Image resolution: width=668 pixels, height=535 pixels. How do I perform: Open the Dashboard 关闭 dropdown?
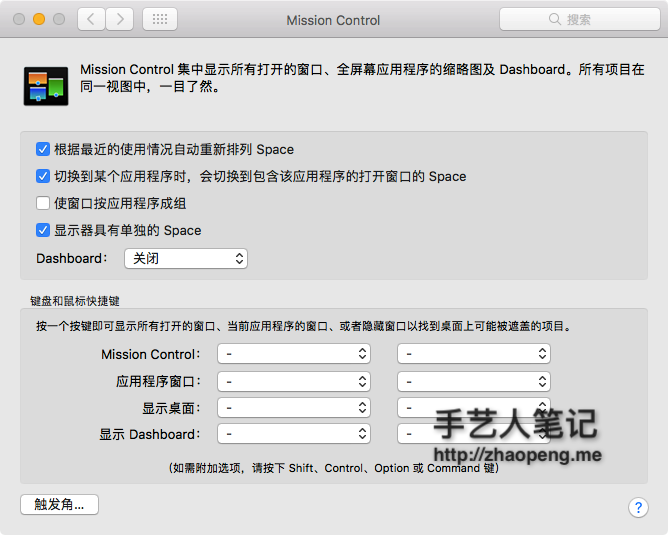point(185,258)
